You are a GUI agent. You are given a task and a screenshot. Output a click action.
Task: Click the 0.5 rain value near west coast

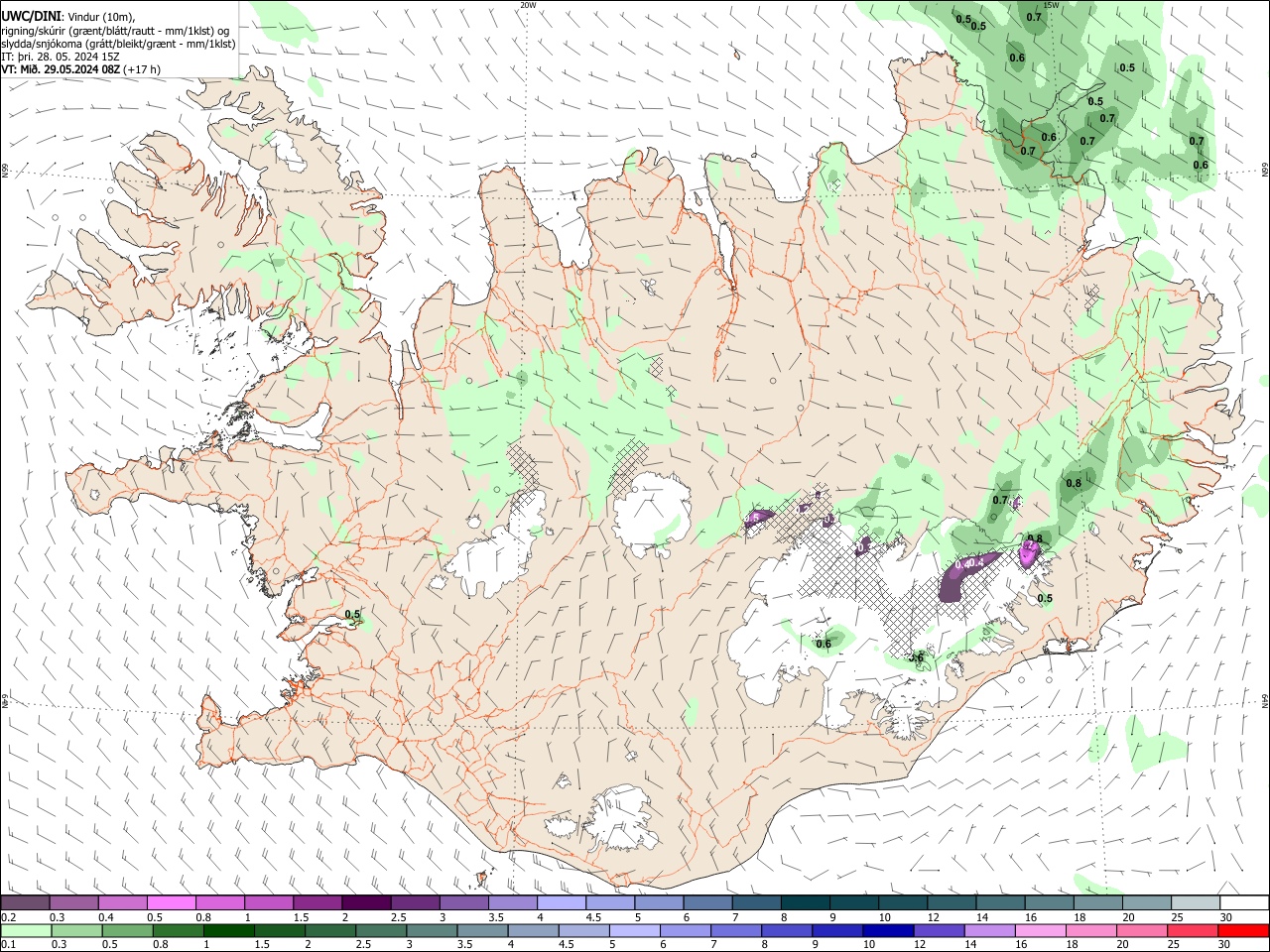[x=352, y=615]
